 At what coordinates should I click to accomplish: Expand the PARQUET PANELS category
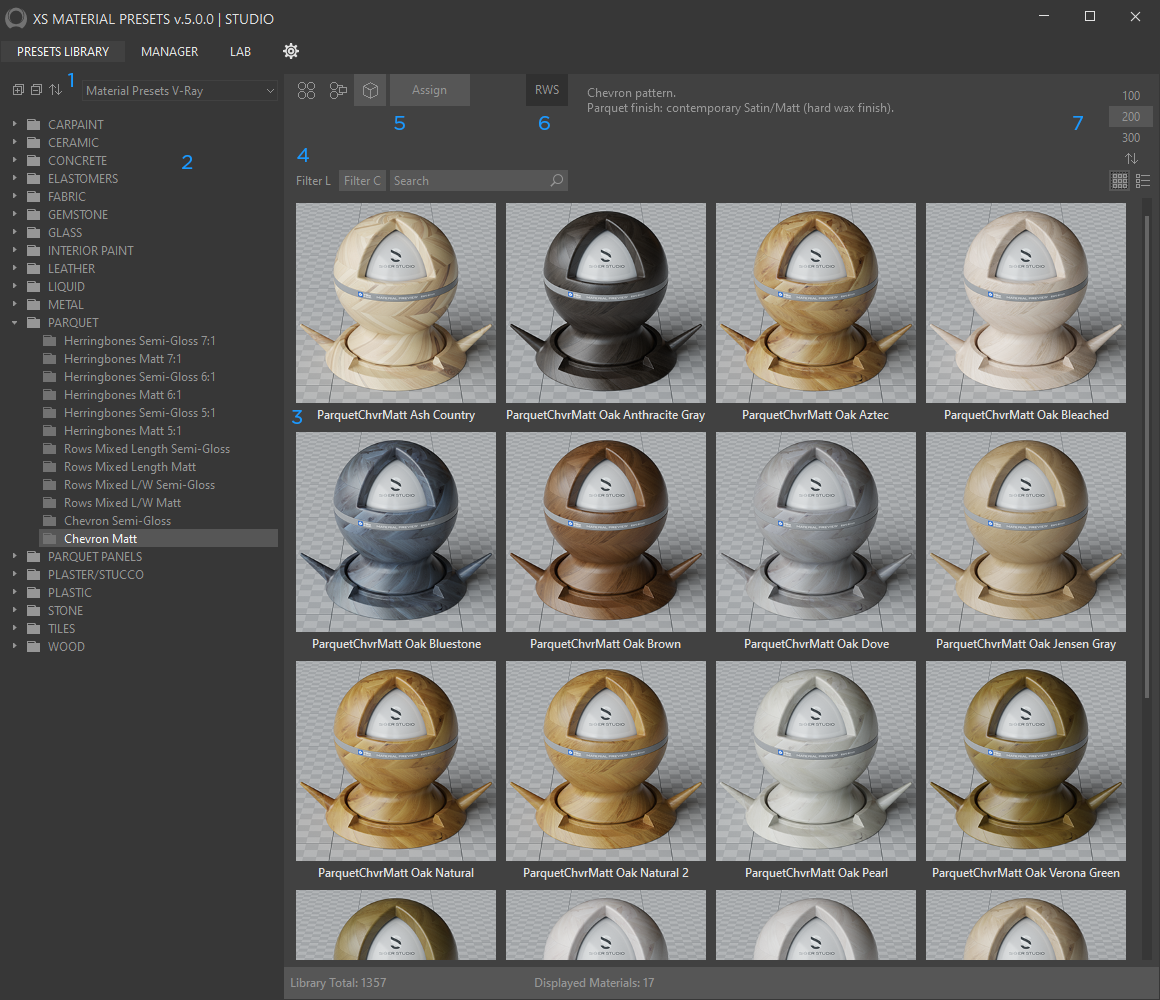[x=14, y=556]
